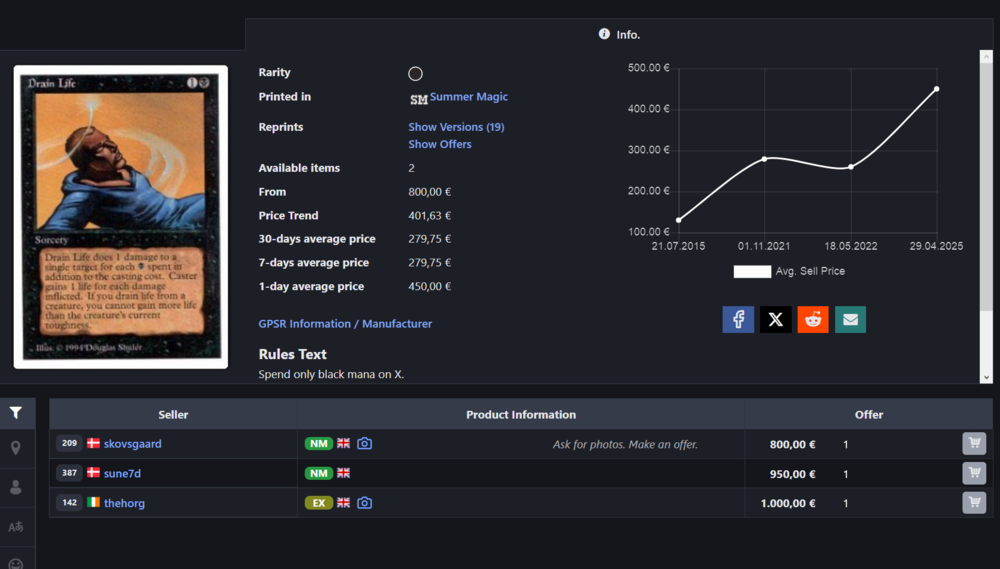Add sune7d's 950,00 € offer to cart
This screenshot has width=1000, height=569.
tap(974, 473)
